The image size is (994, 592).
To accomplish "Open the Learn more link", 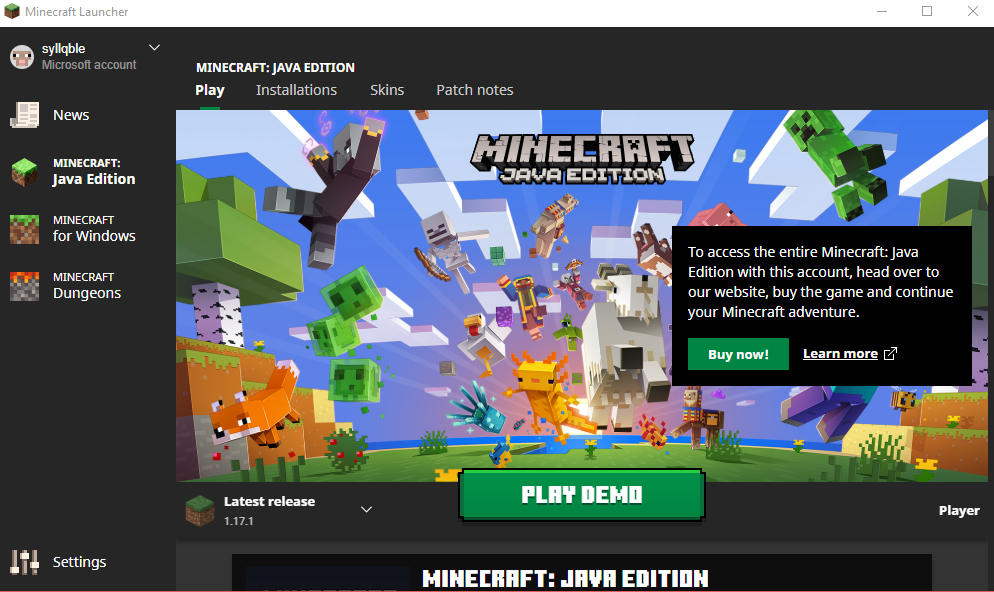I will click(840, 354).
